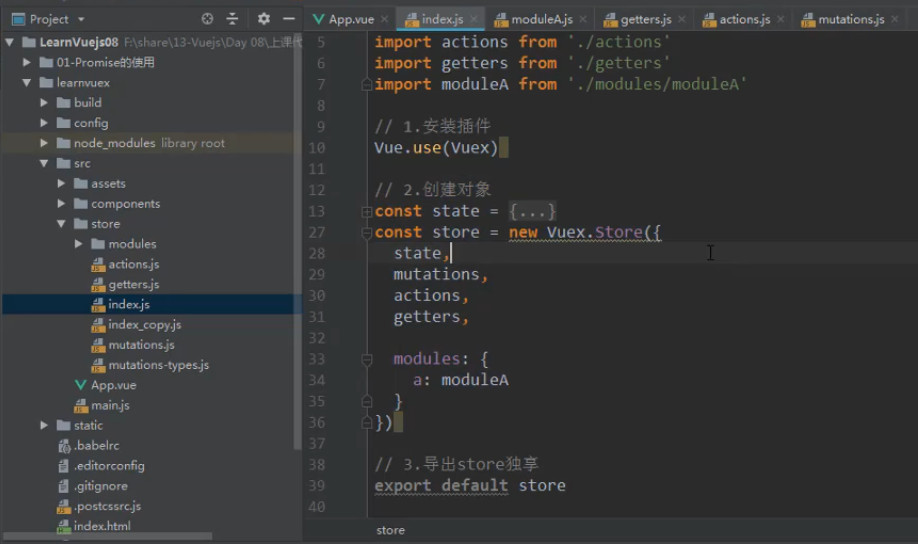Click the collapse all icon in Project panel
Viewport: 918px width, 544px height.
tap(232, 19)
